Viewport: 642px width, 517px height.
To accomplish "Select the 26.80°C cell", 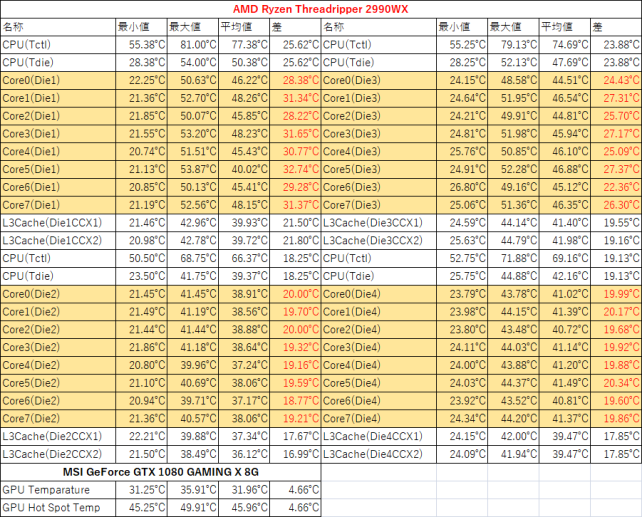I will (462, 187).
